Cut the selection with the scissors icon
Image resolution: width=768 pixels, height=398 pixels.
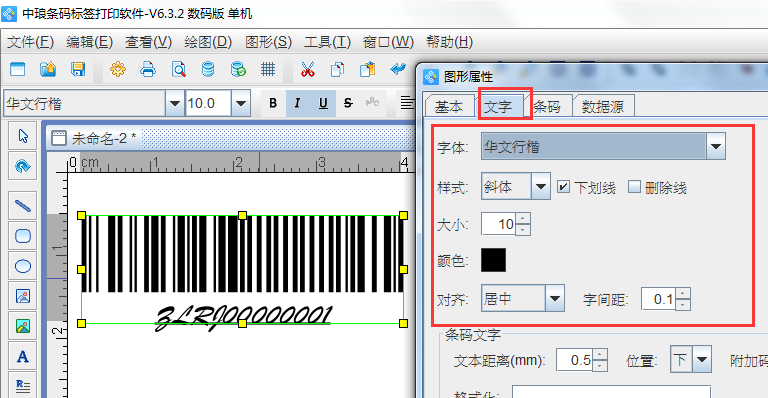click(308, 69)
